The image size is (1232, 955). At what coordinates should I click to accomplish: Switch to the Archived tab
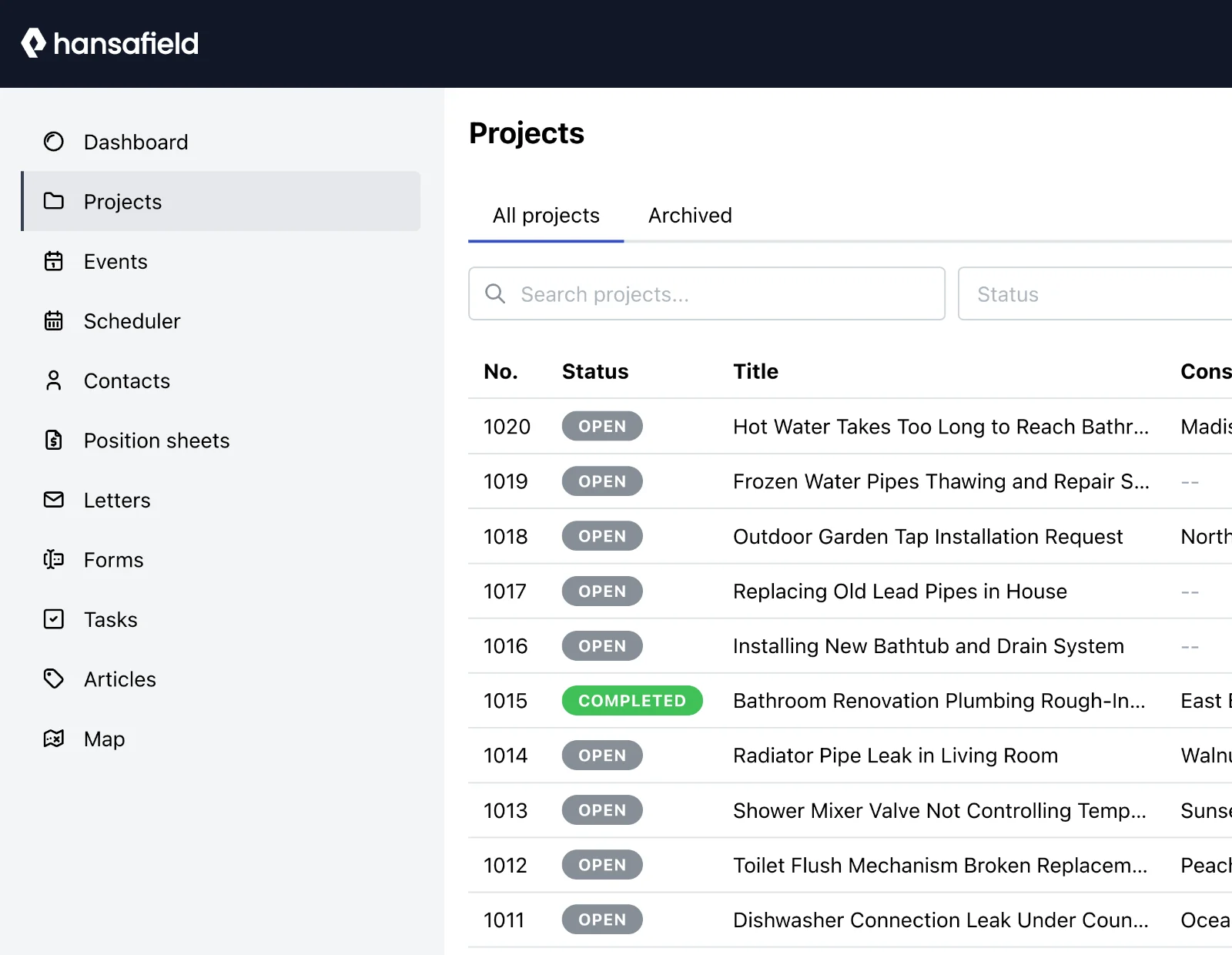point(690,216)
